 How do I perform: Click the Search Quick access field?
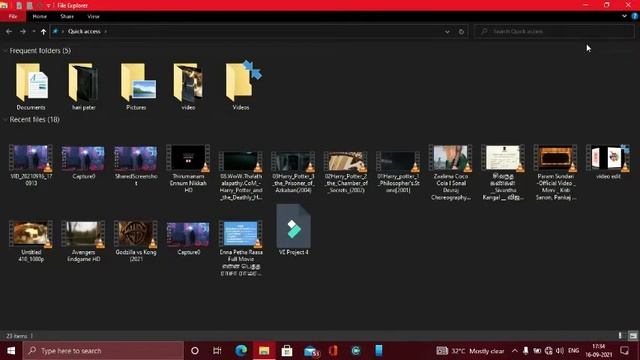point(554,31)
